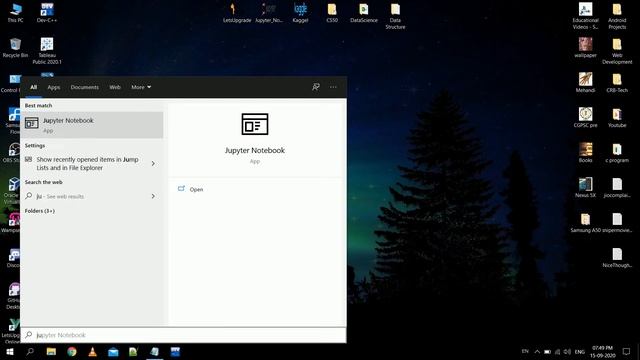Click the Folders (3+) section heading

tap(40, 211)
